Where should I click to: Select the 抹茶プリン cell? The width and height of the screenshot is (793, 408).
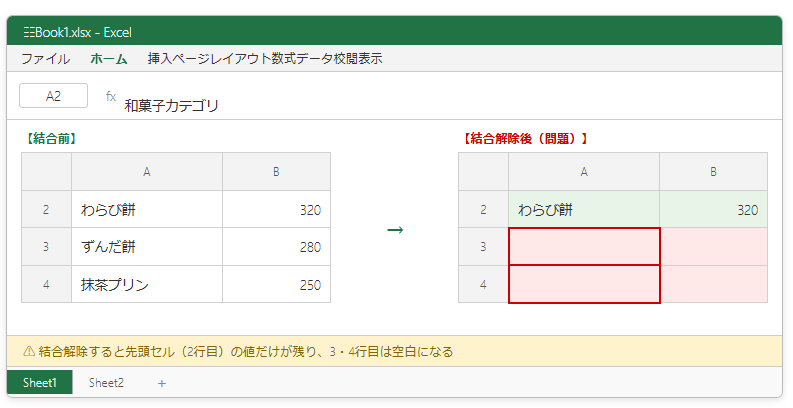(x=147, y=285)
